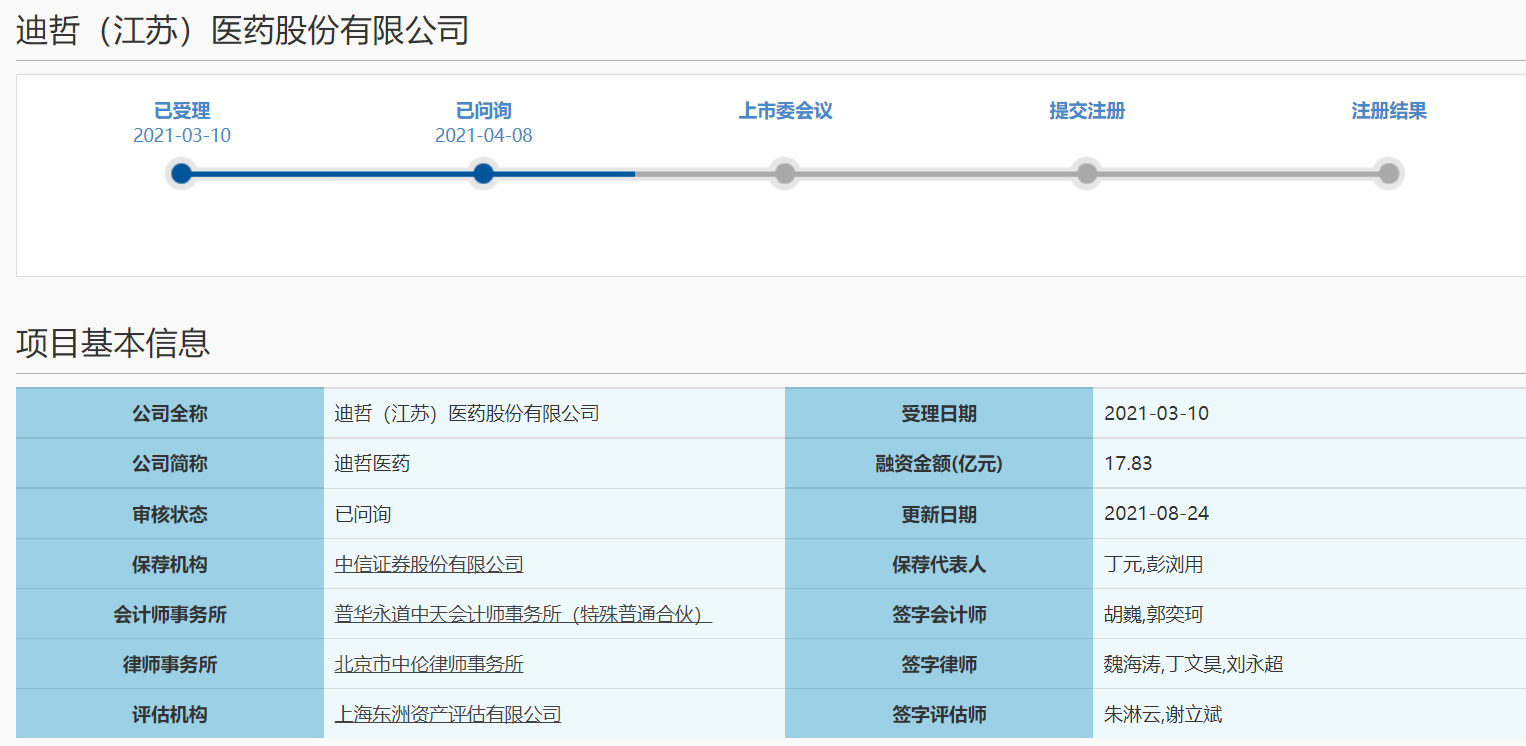
Task: Click the 更新日期 header cell
Action: pyautogui.click(x=939, y=514)
